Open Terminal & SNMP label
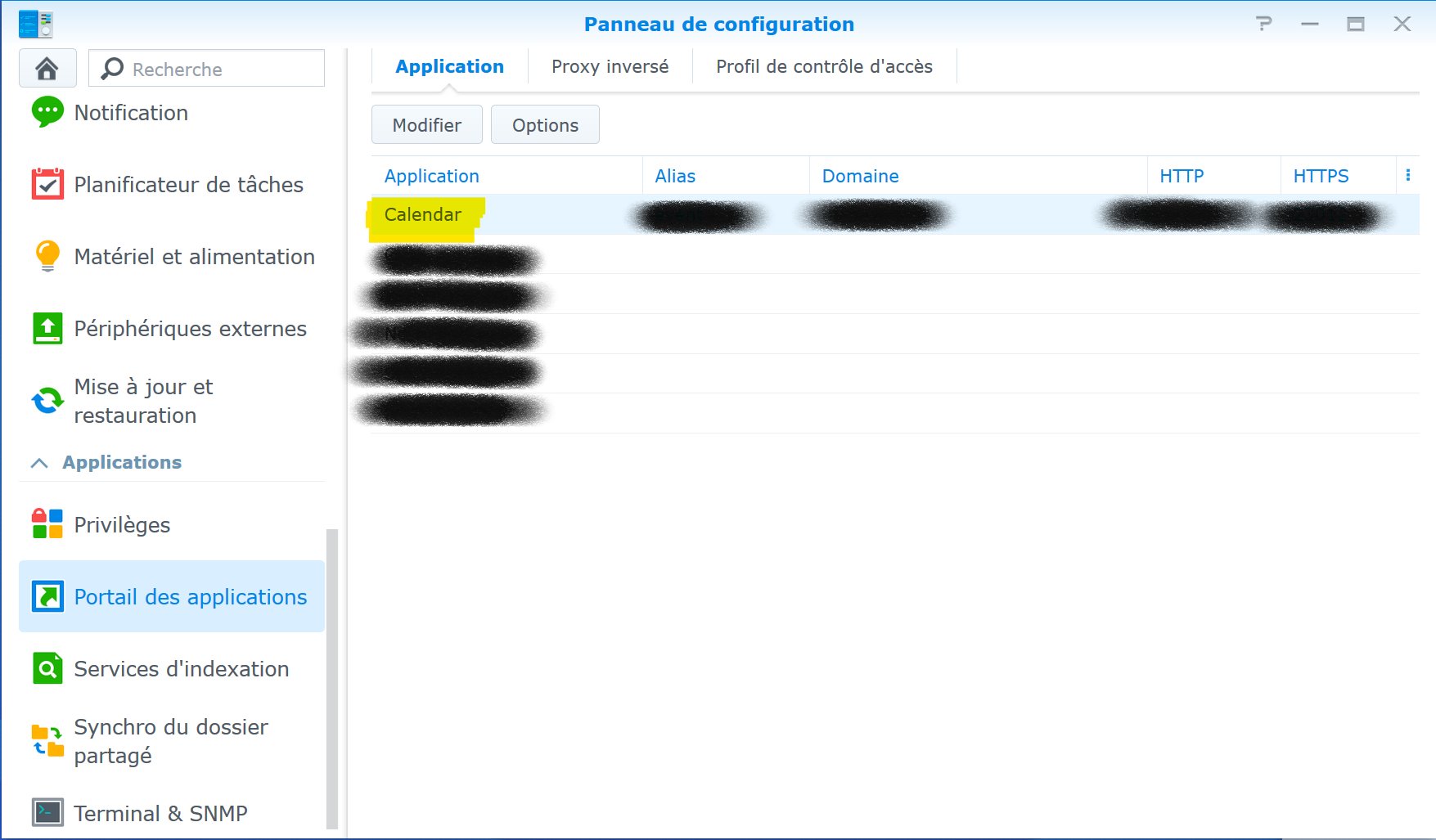Viewport: 1436px width, 840px height. [x=160, y=813]
